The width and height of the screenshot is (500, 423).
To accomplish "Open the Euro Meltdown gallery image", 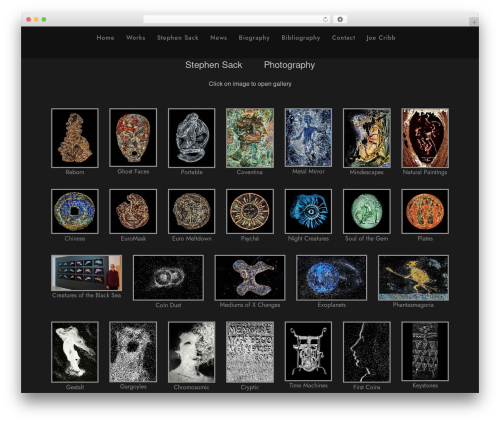I will 192,211.
